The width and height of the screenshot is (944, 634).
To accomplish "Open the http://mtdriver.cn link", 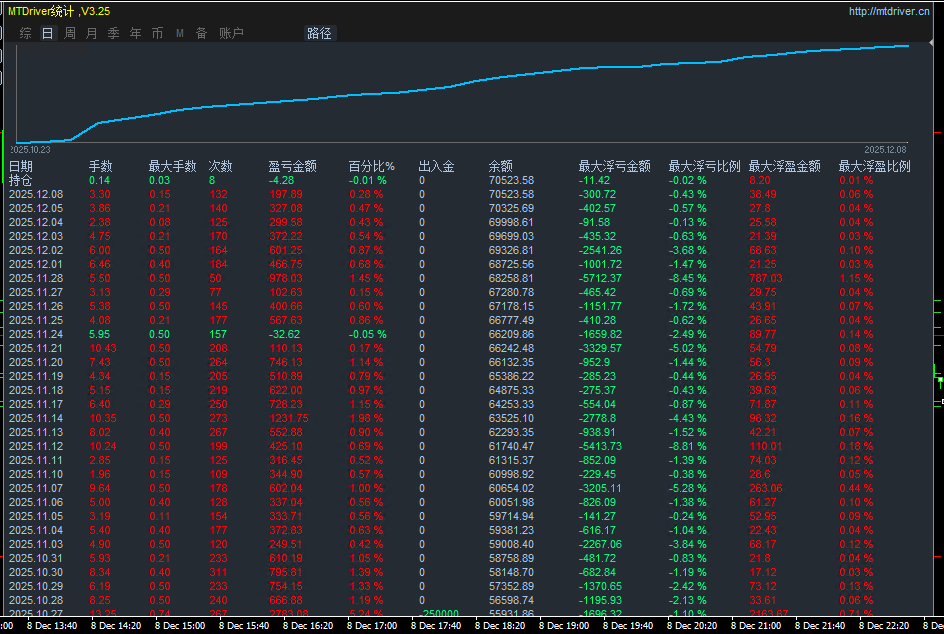I will point(889,11).
